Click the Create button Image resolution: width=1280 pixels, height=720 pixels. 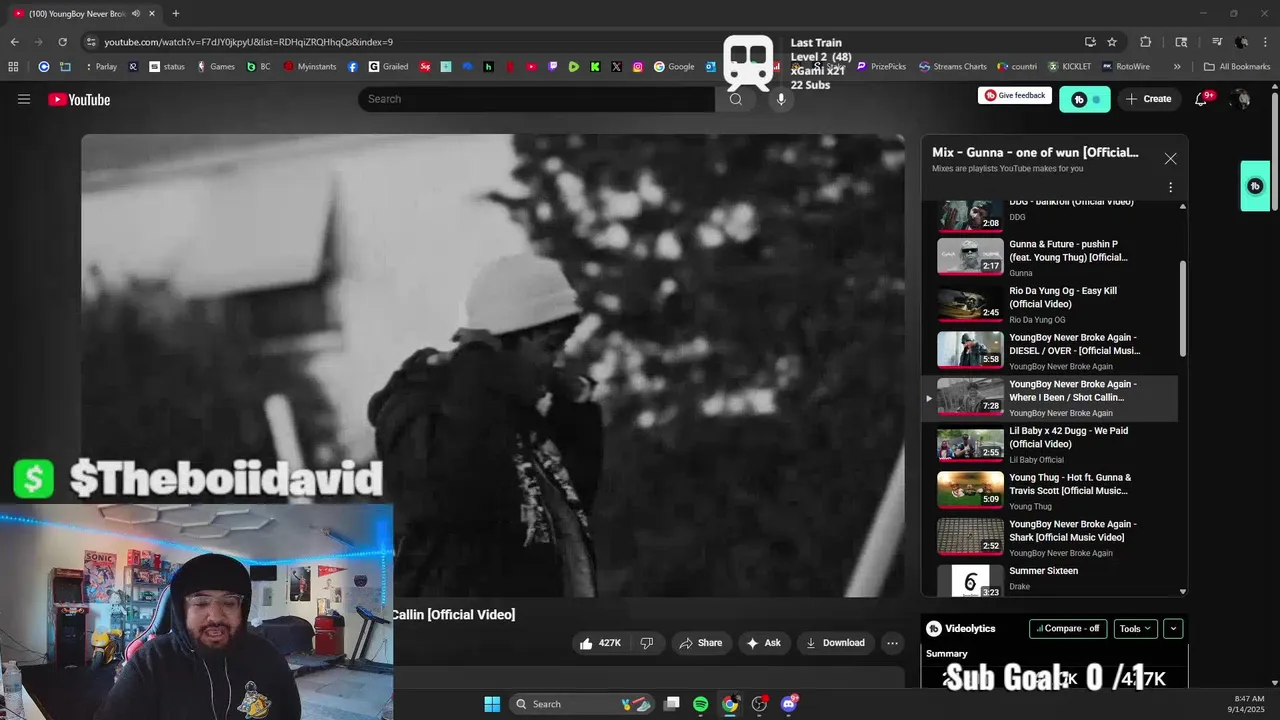[x=1148, y=99]
